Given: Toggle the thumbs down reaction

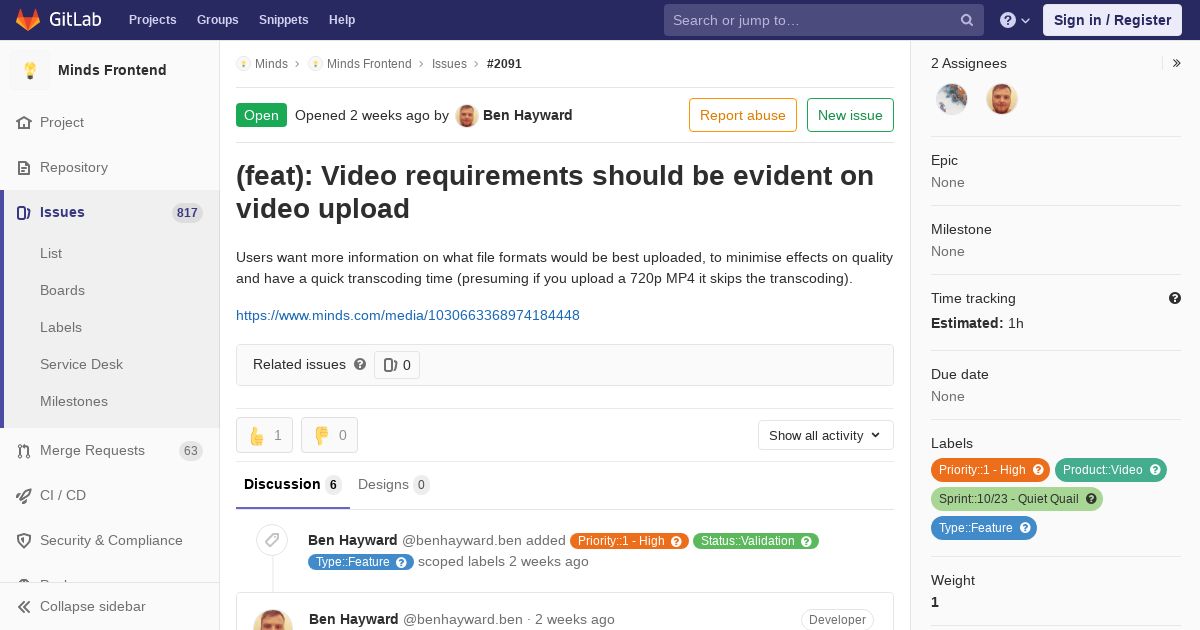Looking at the screenshot, I should coord(329,435).
